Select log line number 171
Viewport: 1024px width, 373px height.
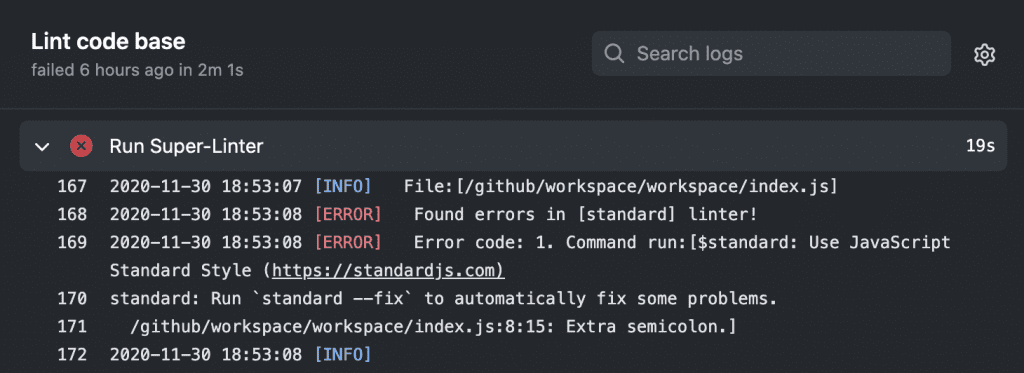pos(72,327)
